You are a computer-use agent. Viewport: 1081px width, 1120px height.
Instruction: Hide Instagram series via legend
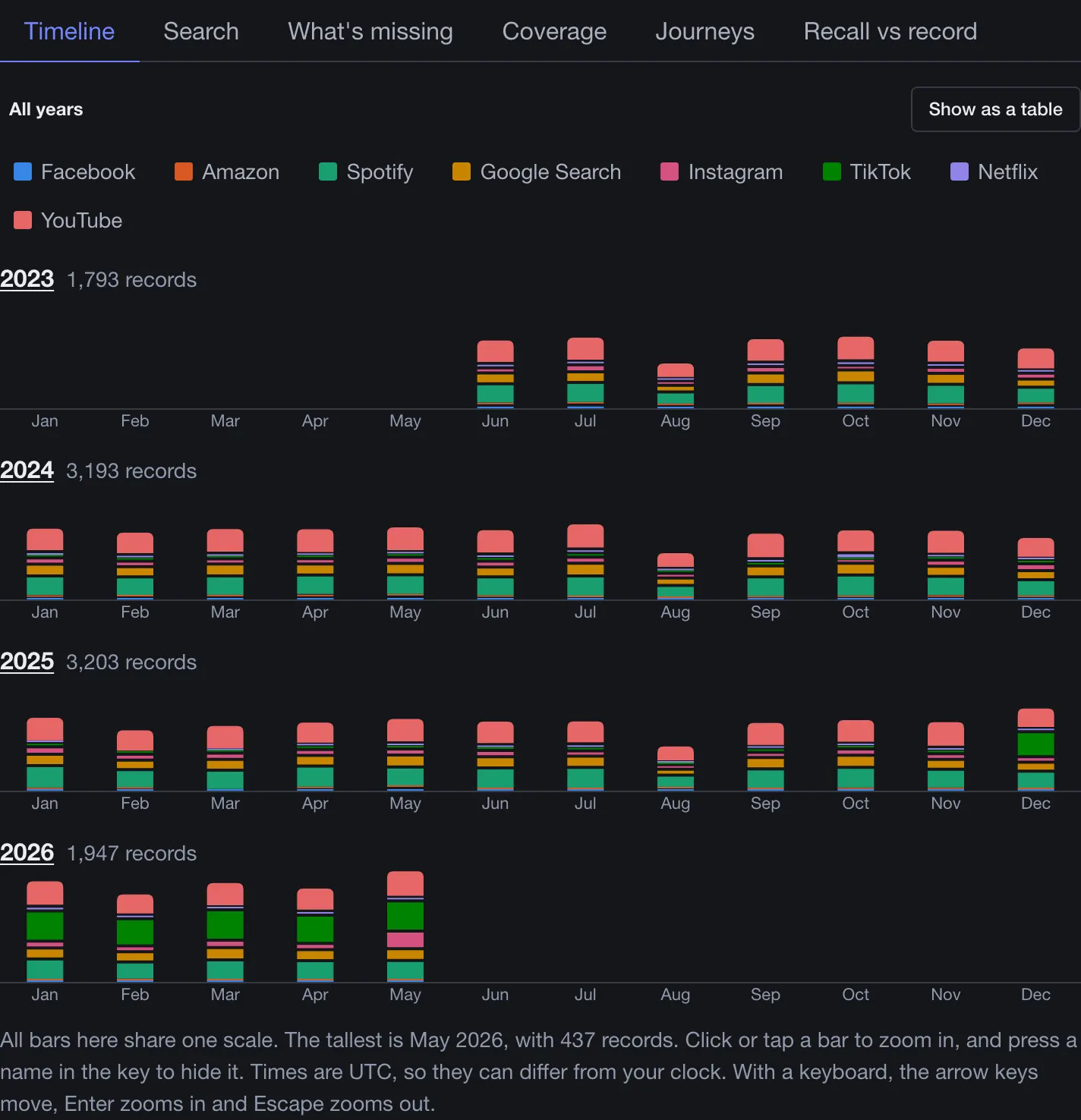[722, 172]
